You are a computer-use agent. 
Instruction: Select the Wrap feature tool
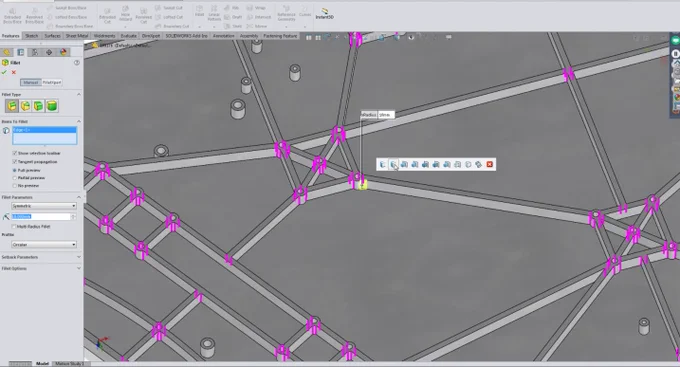[256, 8]
